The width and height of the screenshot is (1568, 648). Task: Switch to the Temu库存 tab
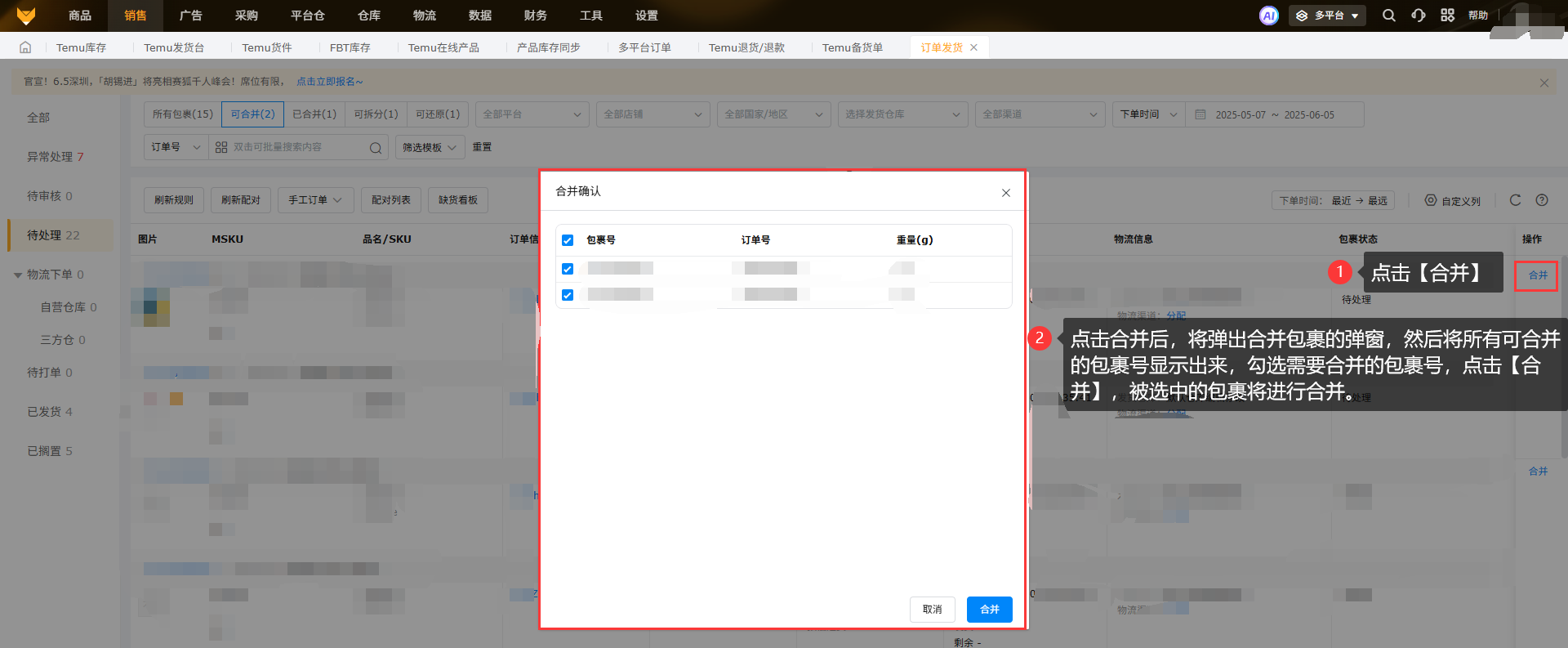[x=81, y=47]
